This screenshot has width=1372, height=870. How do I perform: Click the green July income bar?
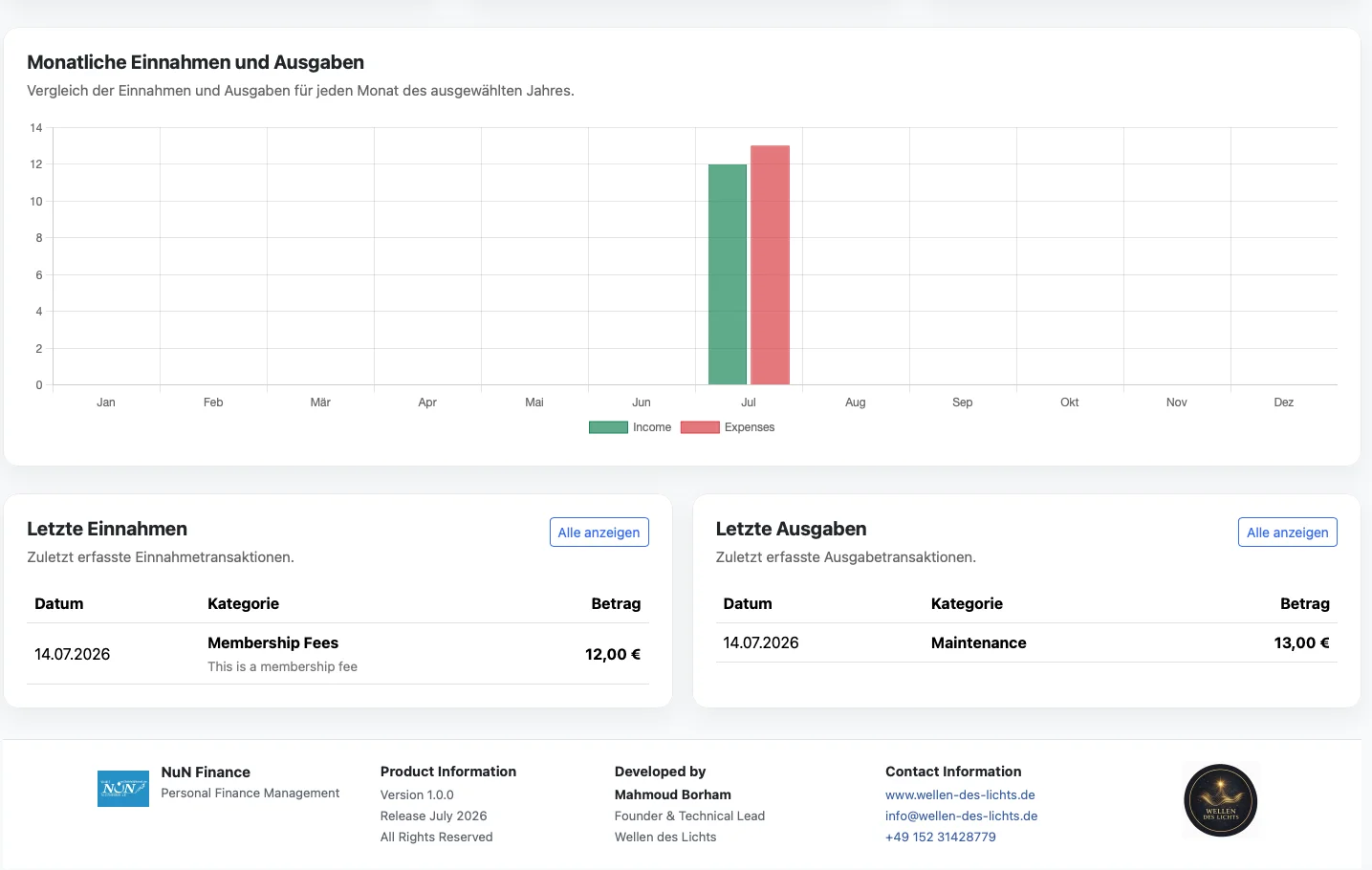click(728, 274)
